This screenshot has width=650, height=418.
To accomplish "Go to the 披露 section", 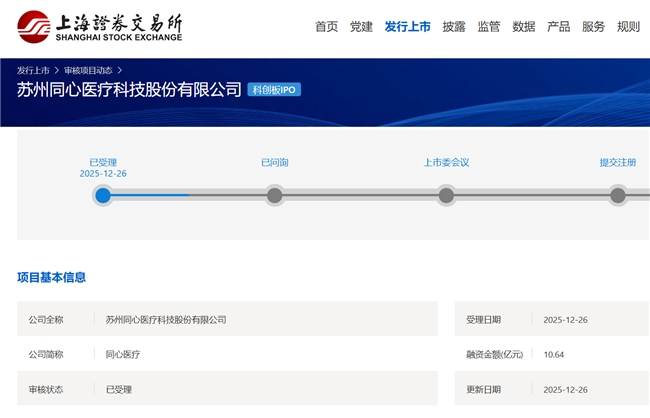I will (x=454, y=27).
